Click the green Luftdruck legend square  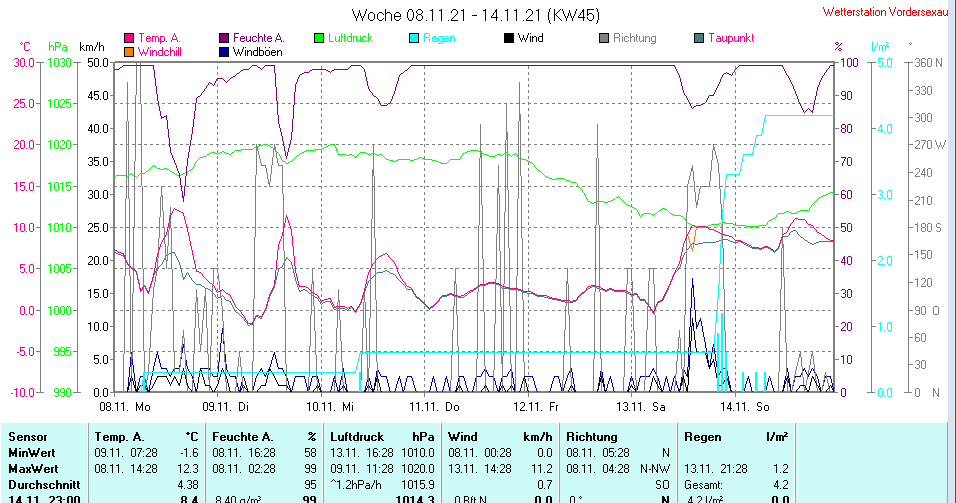(x=319, y=38)
